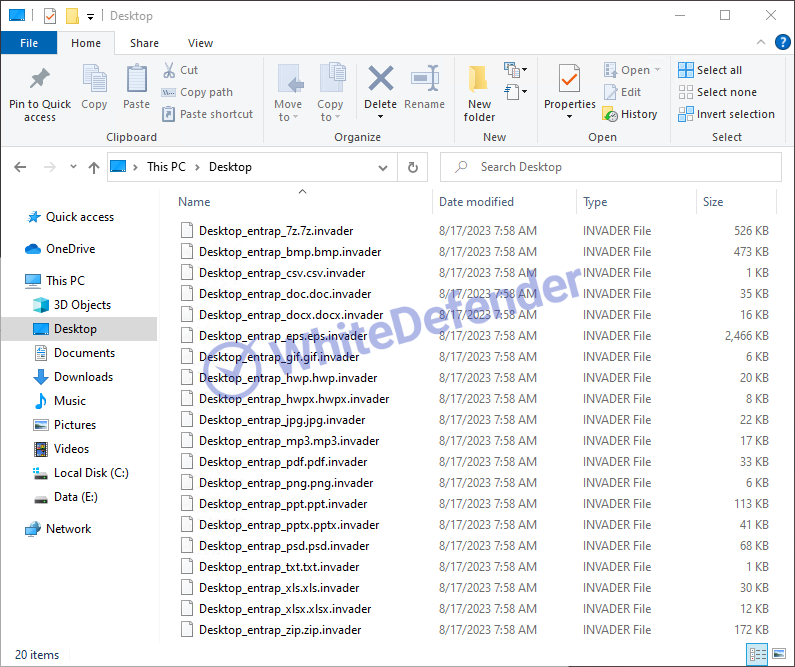Expand the Delete dropdown arrow
This screenshot has height=667, width=795.
380,117
